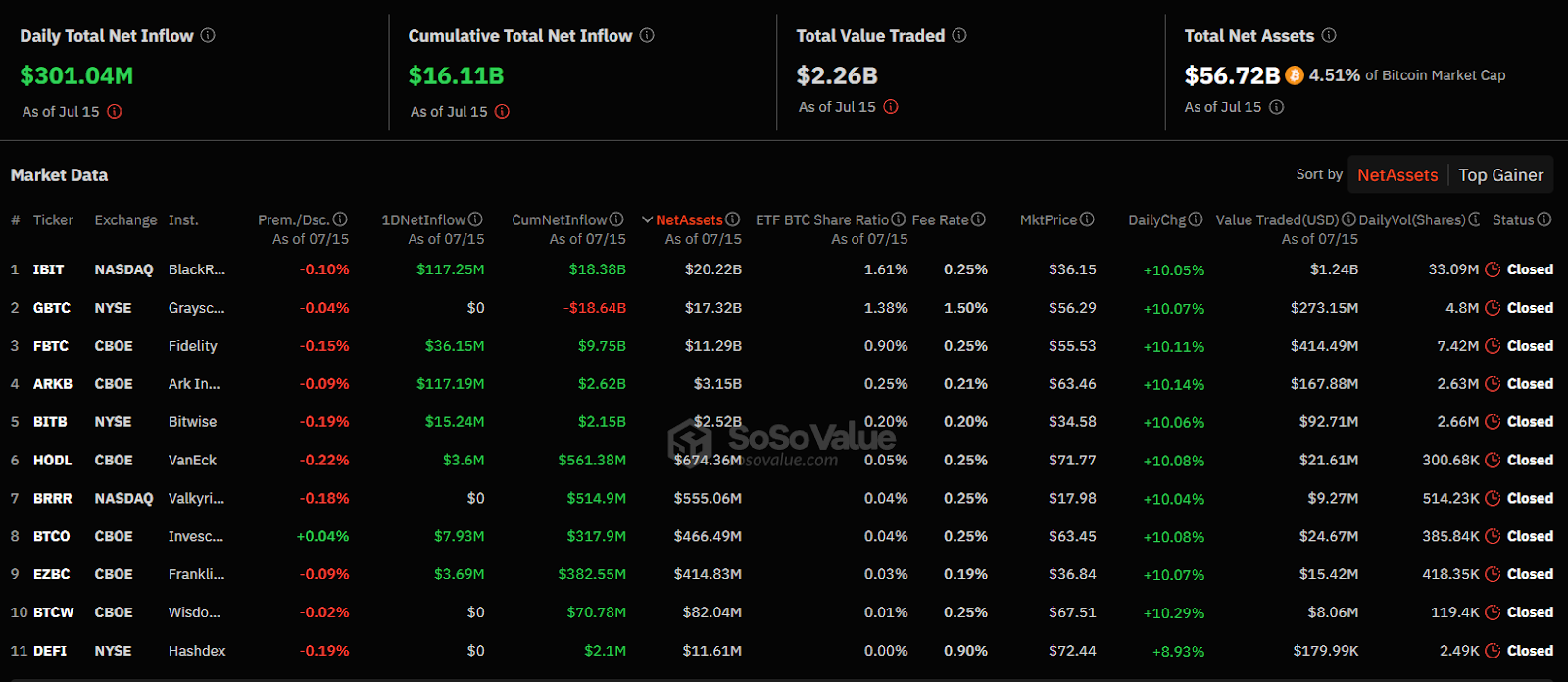Sort by the Fee Rate column header
The image size is (1568, 682).
(x=940, y=219)
